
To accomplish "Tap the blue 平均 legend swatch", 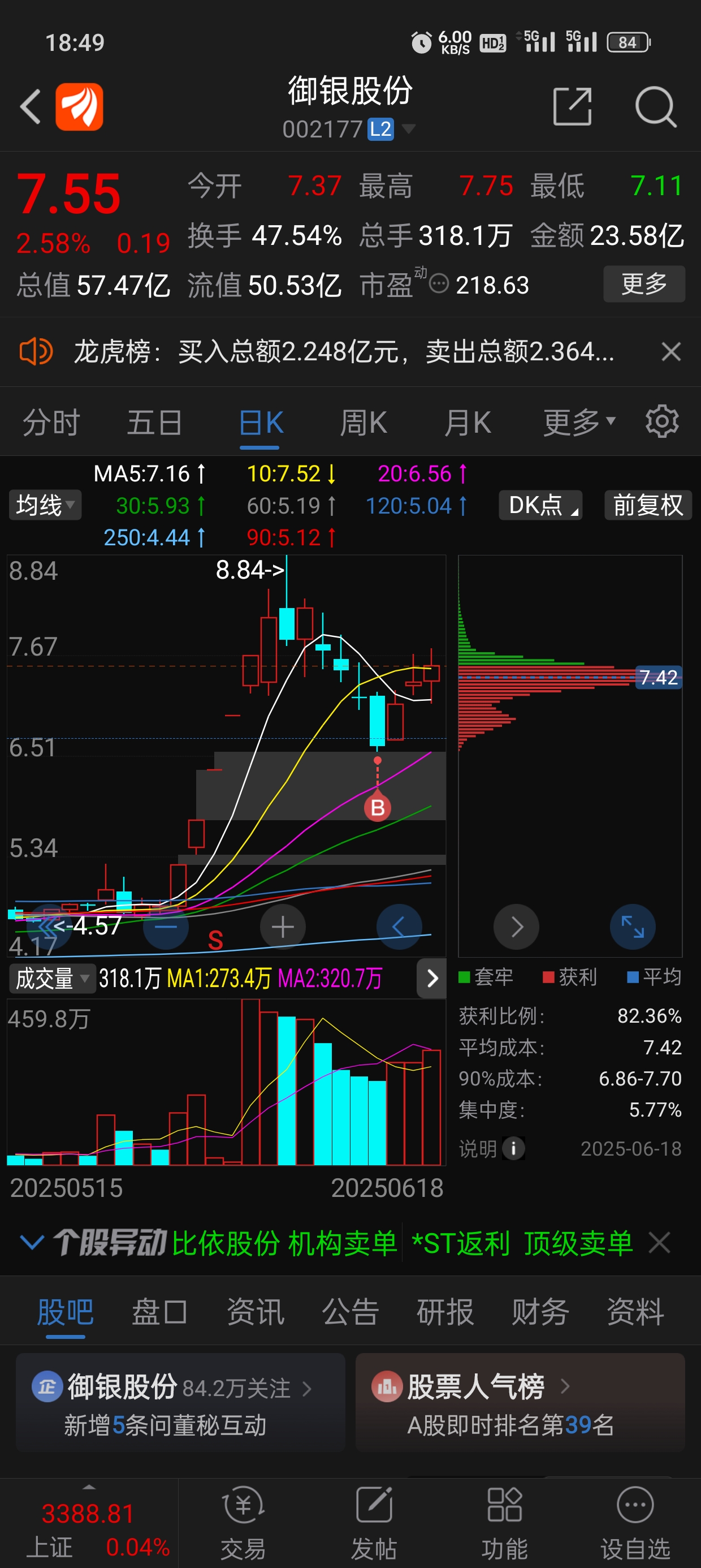I will (x=633, y=977).
